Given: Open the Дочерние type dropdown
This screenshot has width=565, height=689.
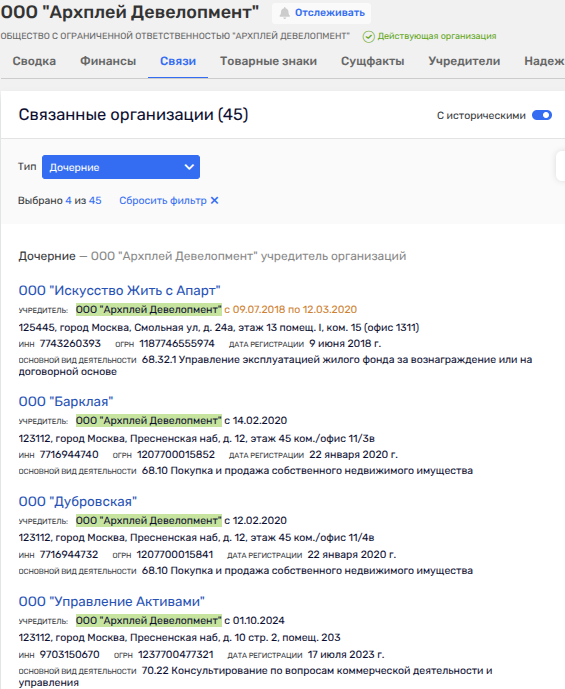Looking at the screenshot, I should pos(121,167).
